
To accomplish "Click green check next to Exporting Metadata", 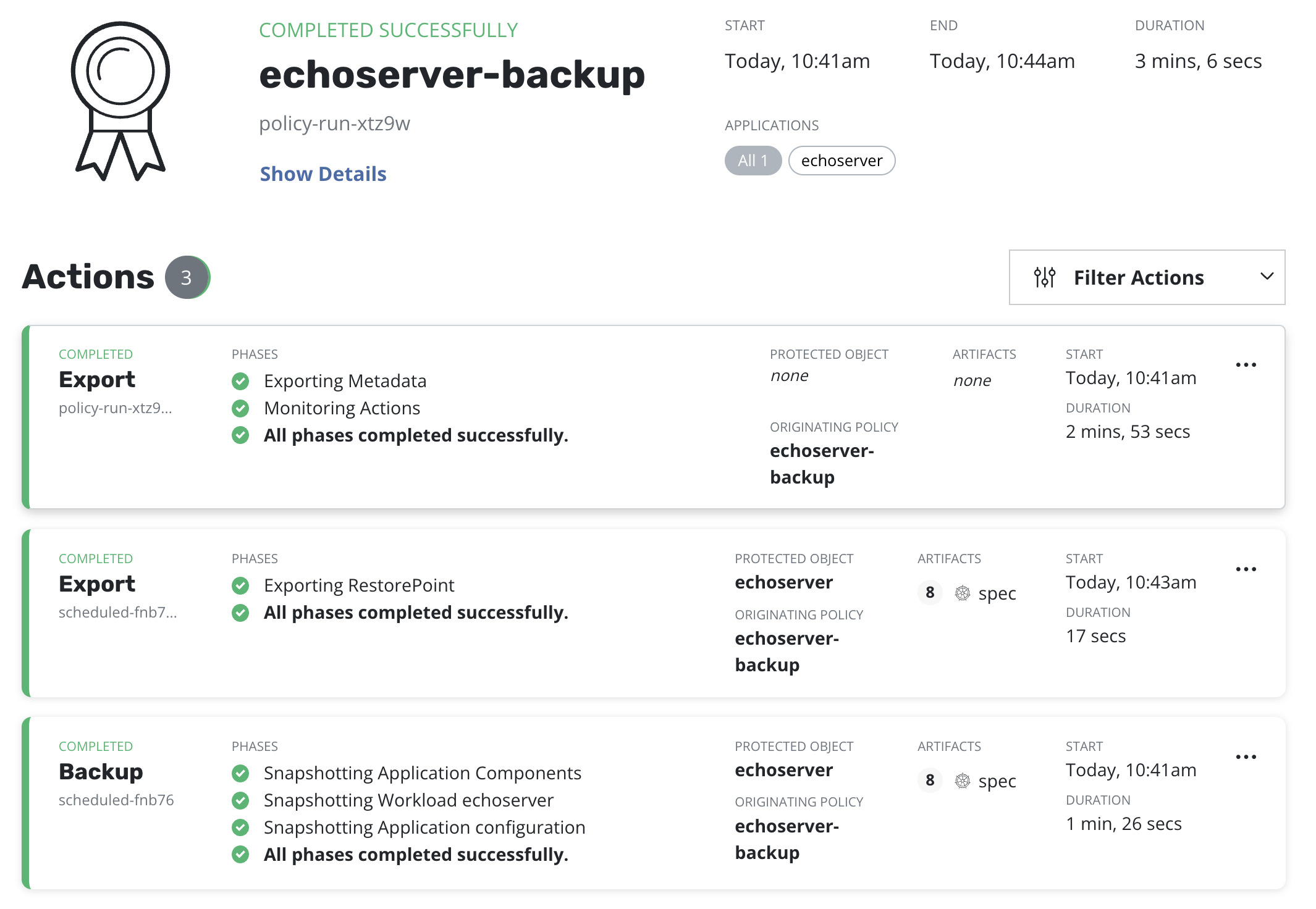I will [x=240, y=382].
